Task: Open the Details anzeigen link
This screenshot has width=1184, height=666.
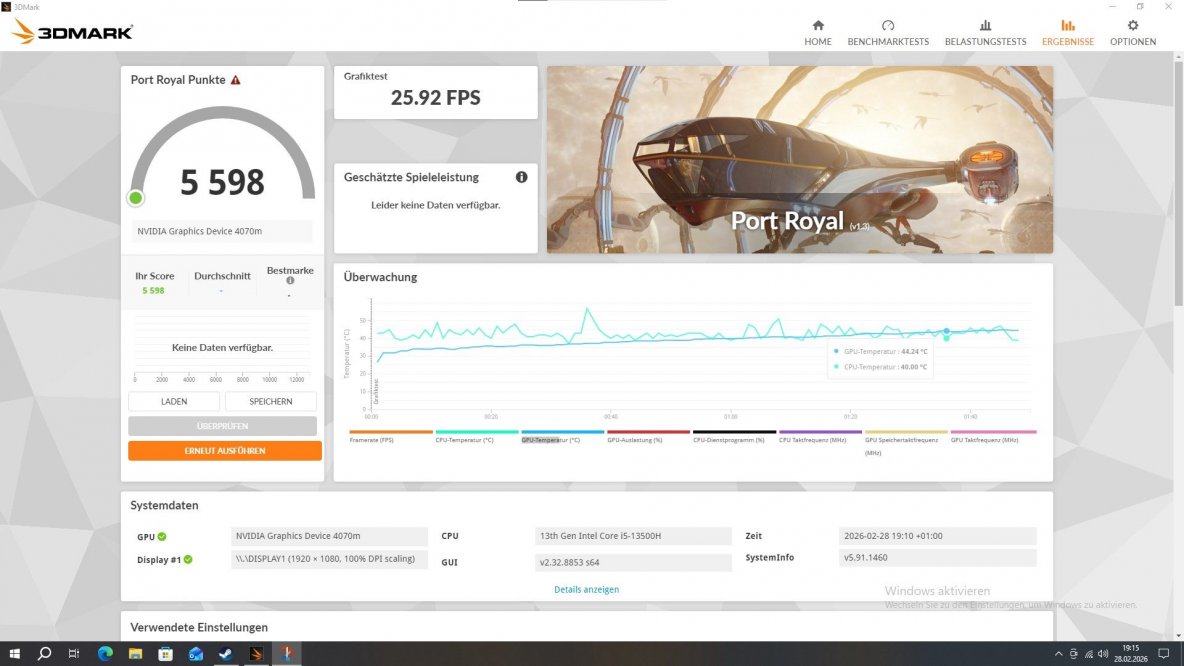Action: point(586,590)
